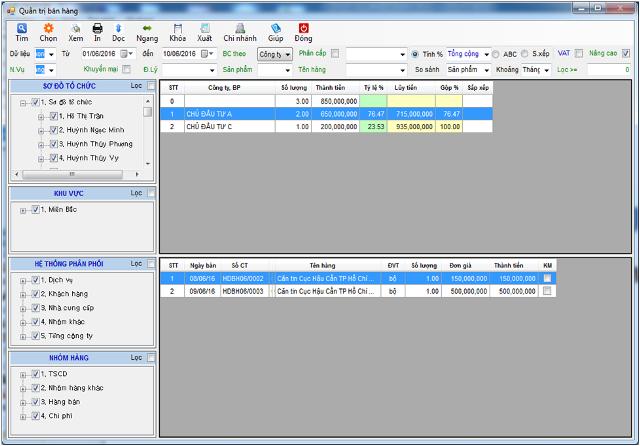
Task: Click the Ngày bán column header
Action: pos(203,266)
